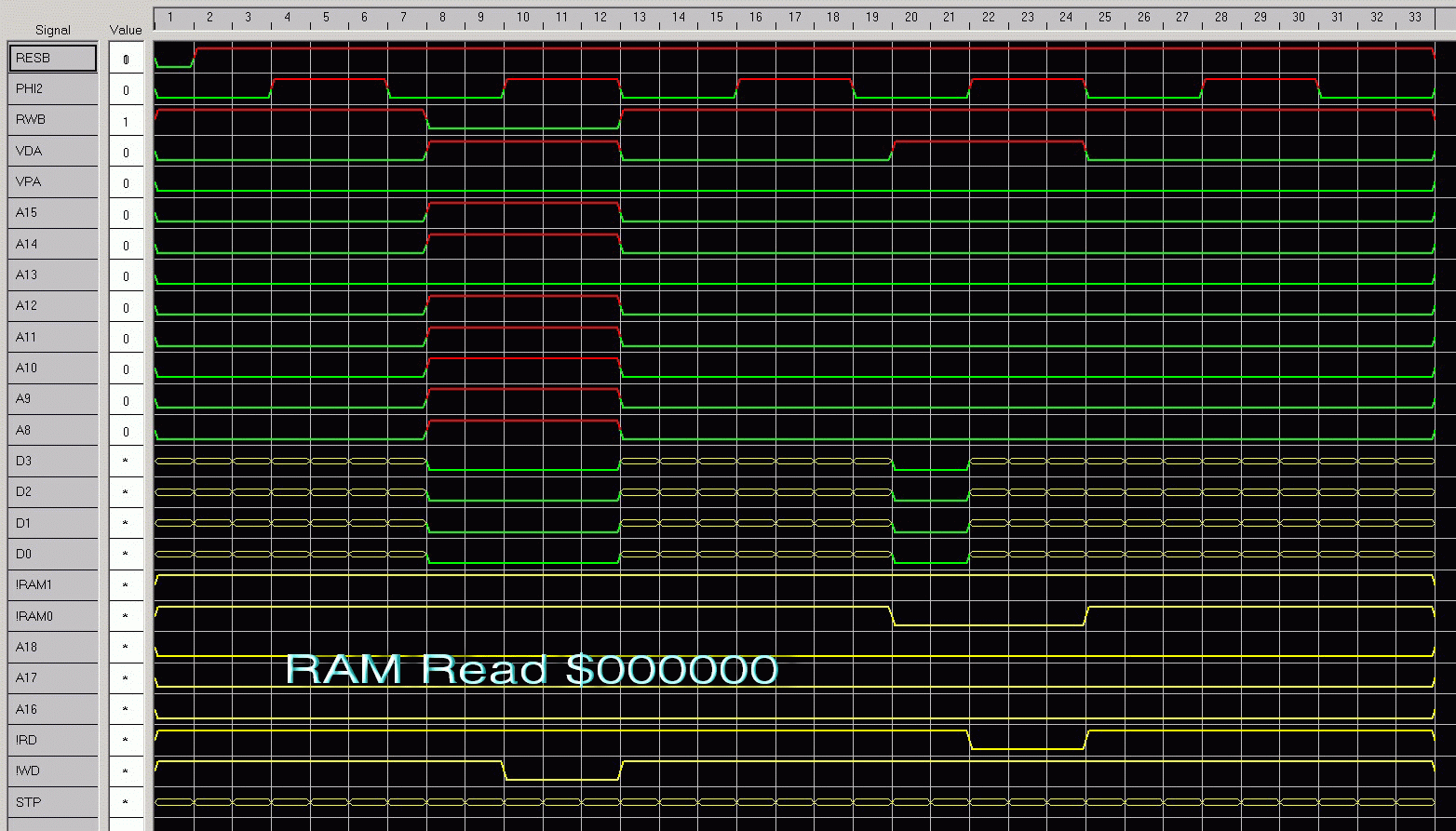This screenshot has height=831, width=1456.
Task: Select the D0 data signal label
Action: point(52,555)
